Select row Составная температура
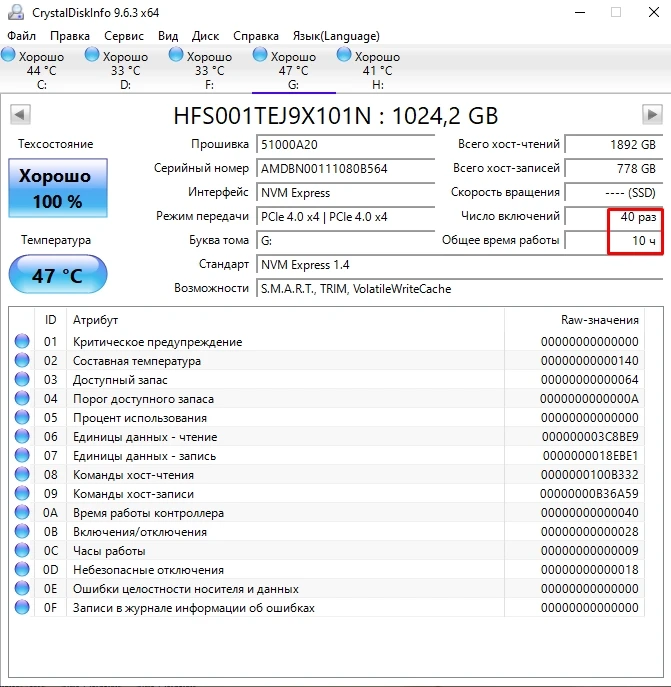 [x=327, y=360]
